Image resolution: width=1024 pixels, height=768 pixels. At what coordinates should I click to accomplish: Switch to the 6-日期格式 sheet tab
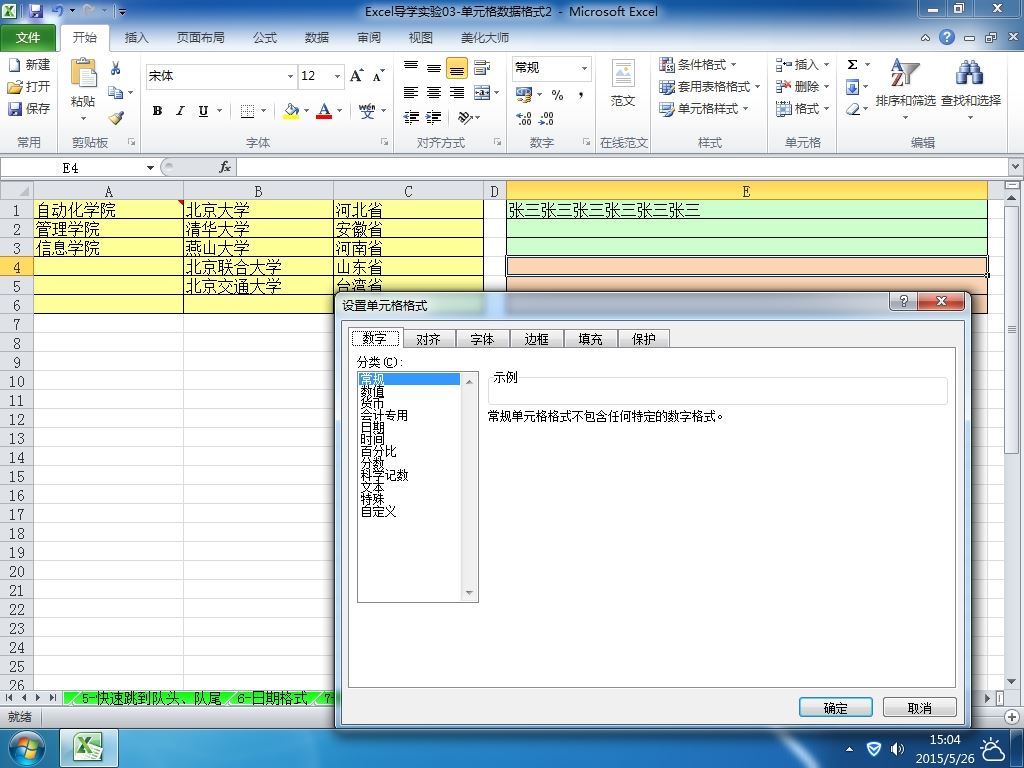(272, 698)
